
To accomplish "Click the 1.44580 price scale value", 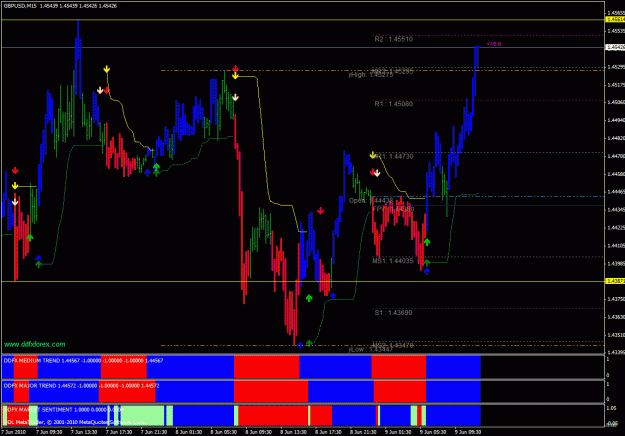I will [615, 174].
